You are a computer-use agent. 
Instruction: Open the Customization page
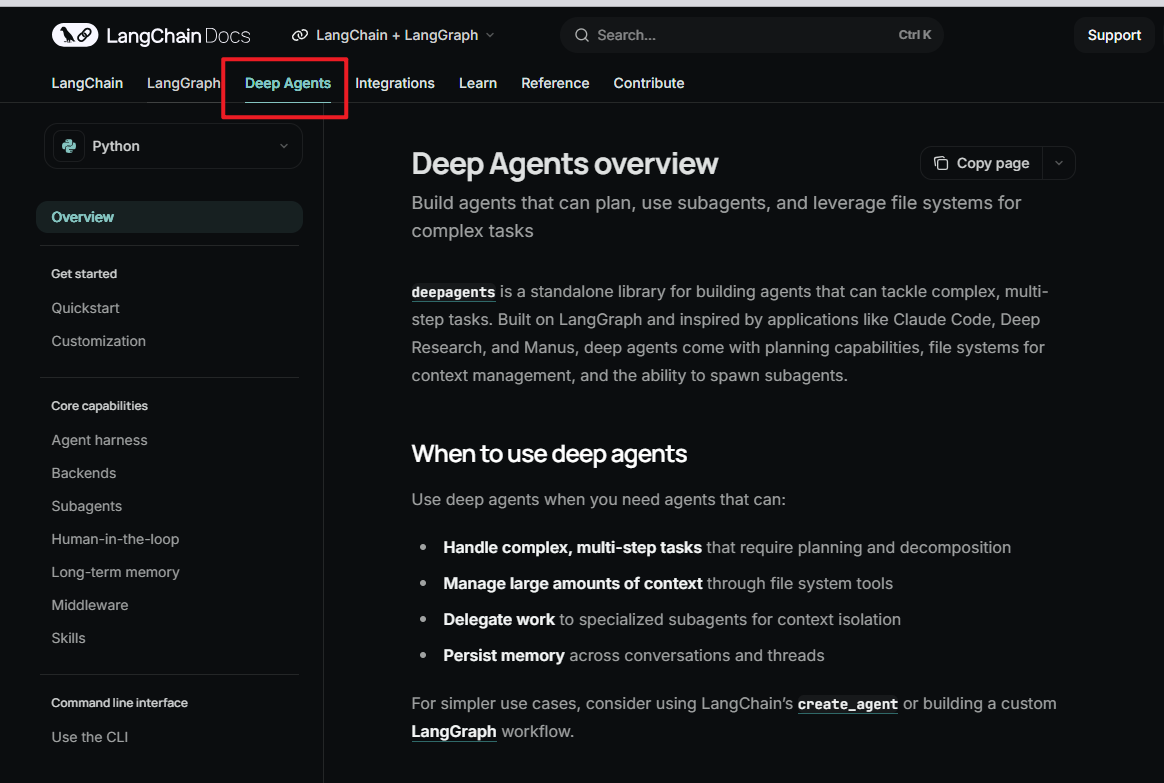[x=99, y=341]
